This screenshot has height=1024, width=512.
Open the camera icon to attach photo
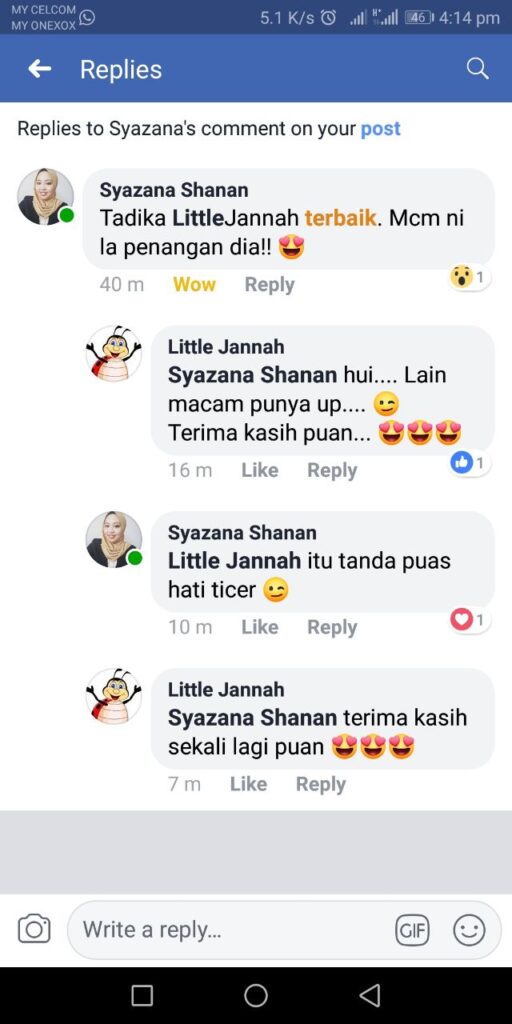click(x=34, y=929)
